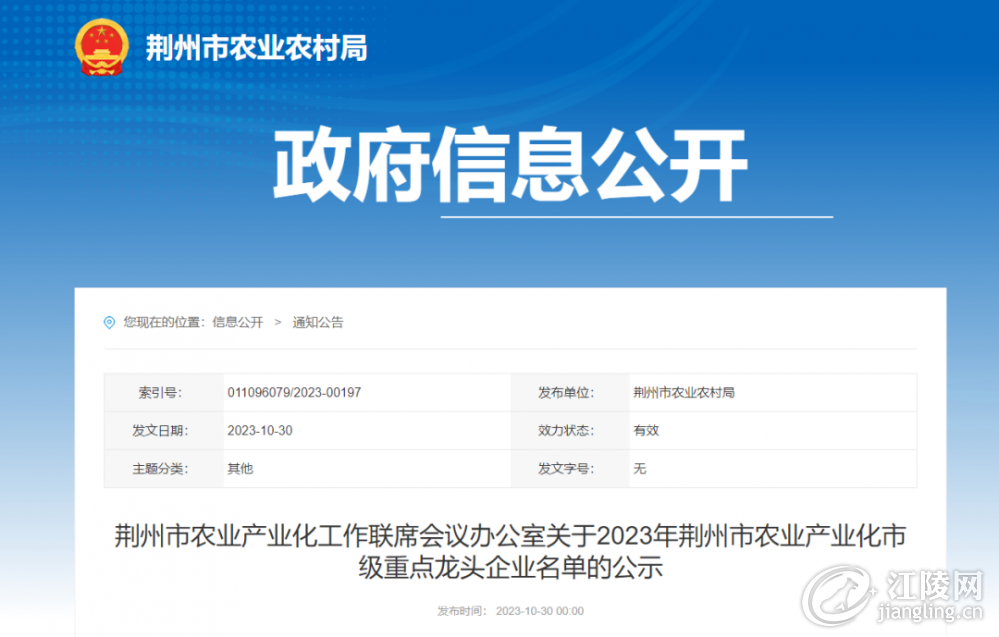Click the 发文日期 value 2023-10-30
This screenshot has width=999, height=637.
[x=260, y=431]
